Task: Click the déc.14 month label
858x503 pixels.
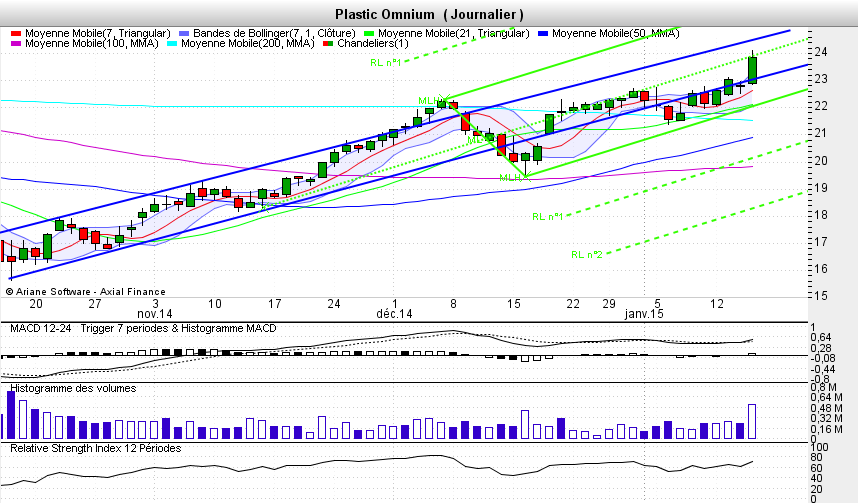Action: coord(394,314)
